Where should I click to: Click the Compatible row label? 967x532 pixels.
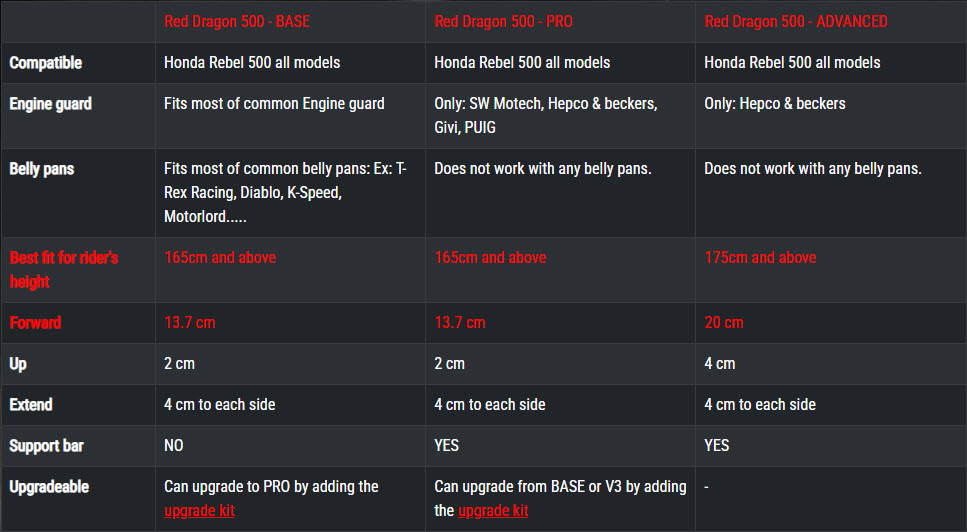46,63
